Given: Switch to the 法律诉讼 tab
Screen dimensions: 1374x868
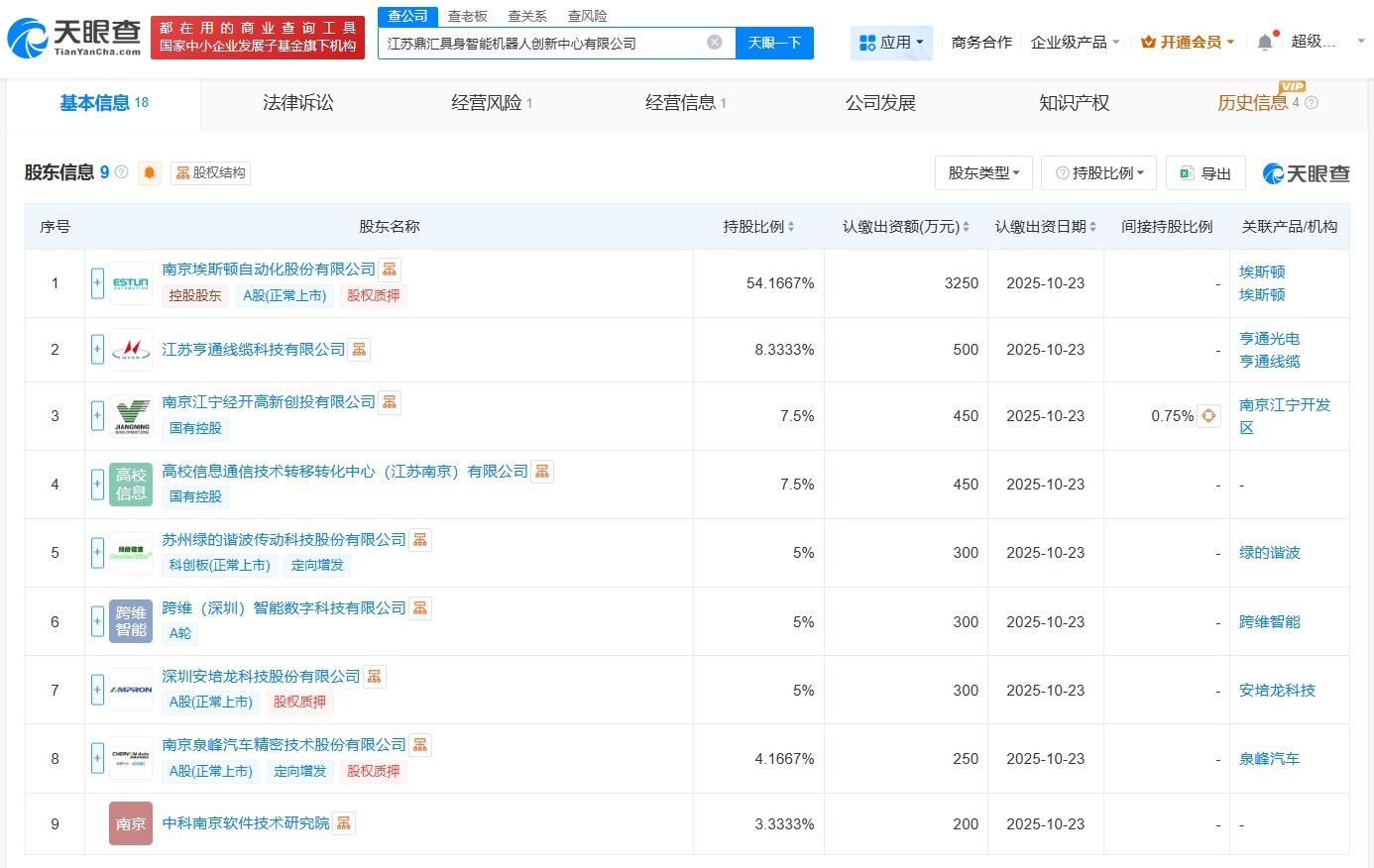Looking at the screenshot, I should 297,103.
